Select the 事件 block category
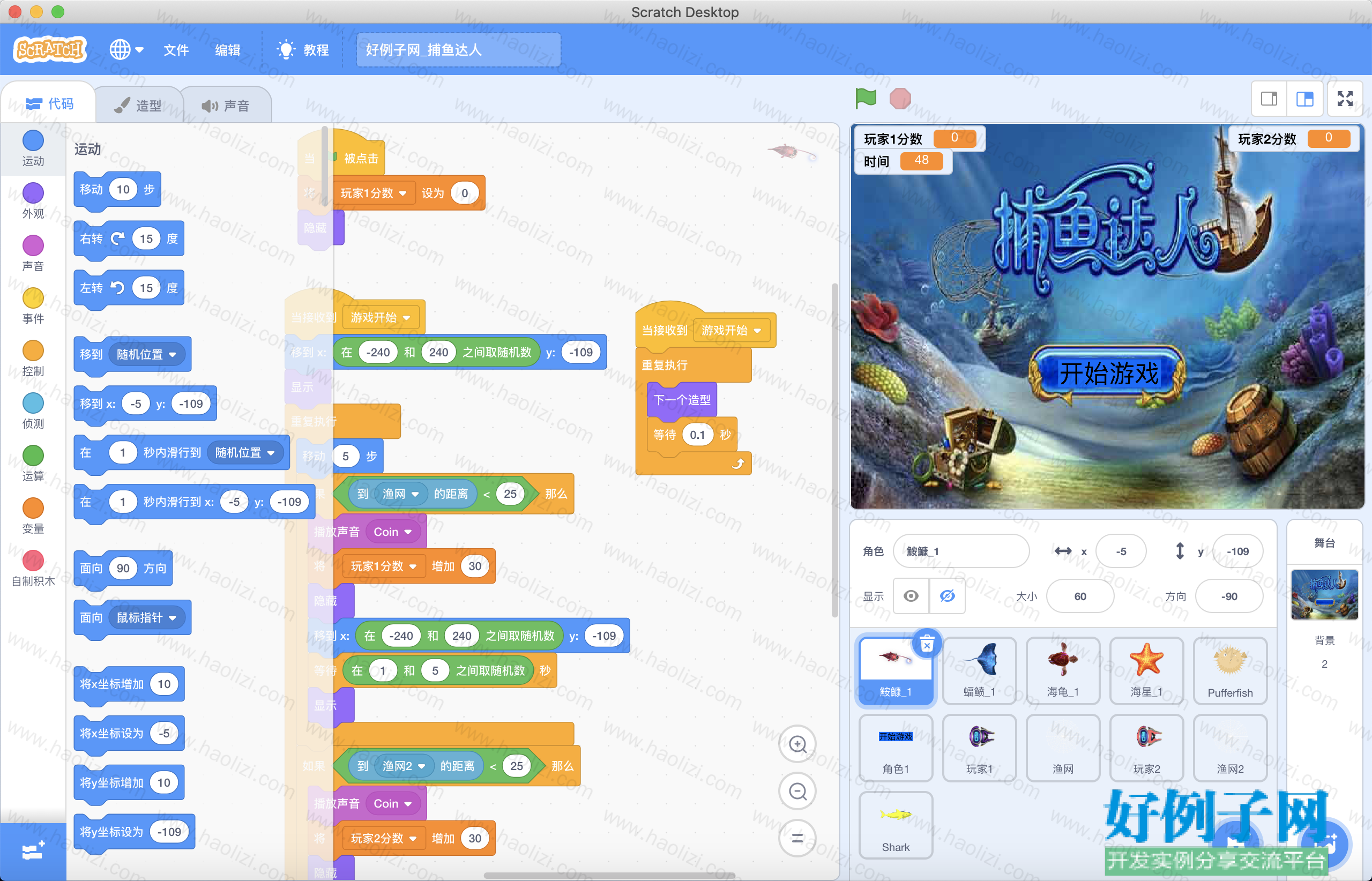 (33, 306)
